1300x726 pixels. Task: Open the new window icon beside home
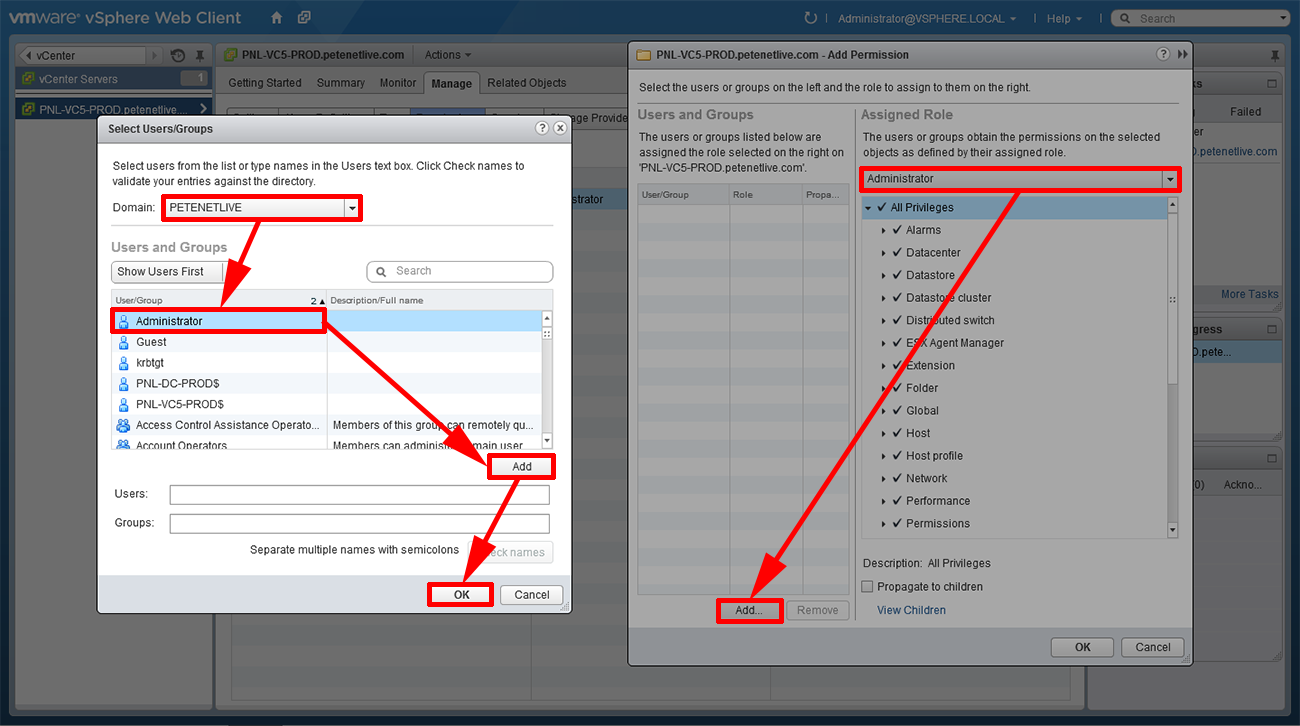(304, 18)
